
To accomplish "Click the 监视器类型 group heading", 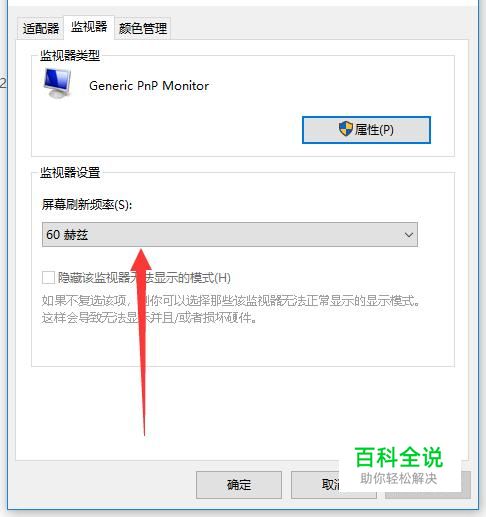I will pos(70,55).
